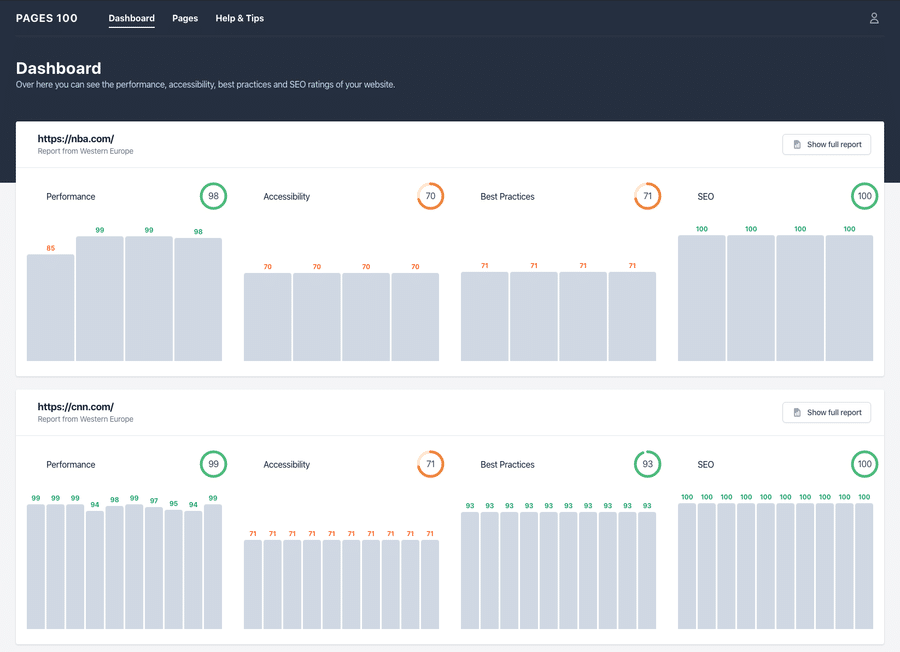The height and width of the screenshot is (652, 900).
Task: Show full report for cnn.com
Action: coord(826,413)
